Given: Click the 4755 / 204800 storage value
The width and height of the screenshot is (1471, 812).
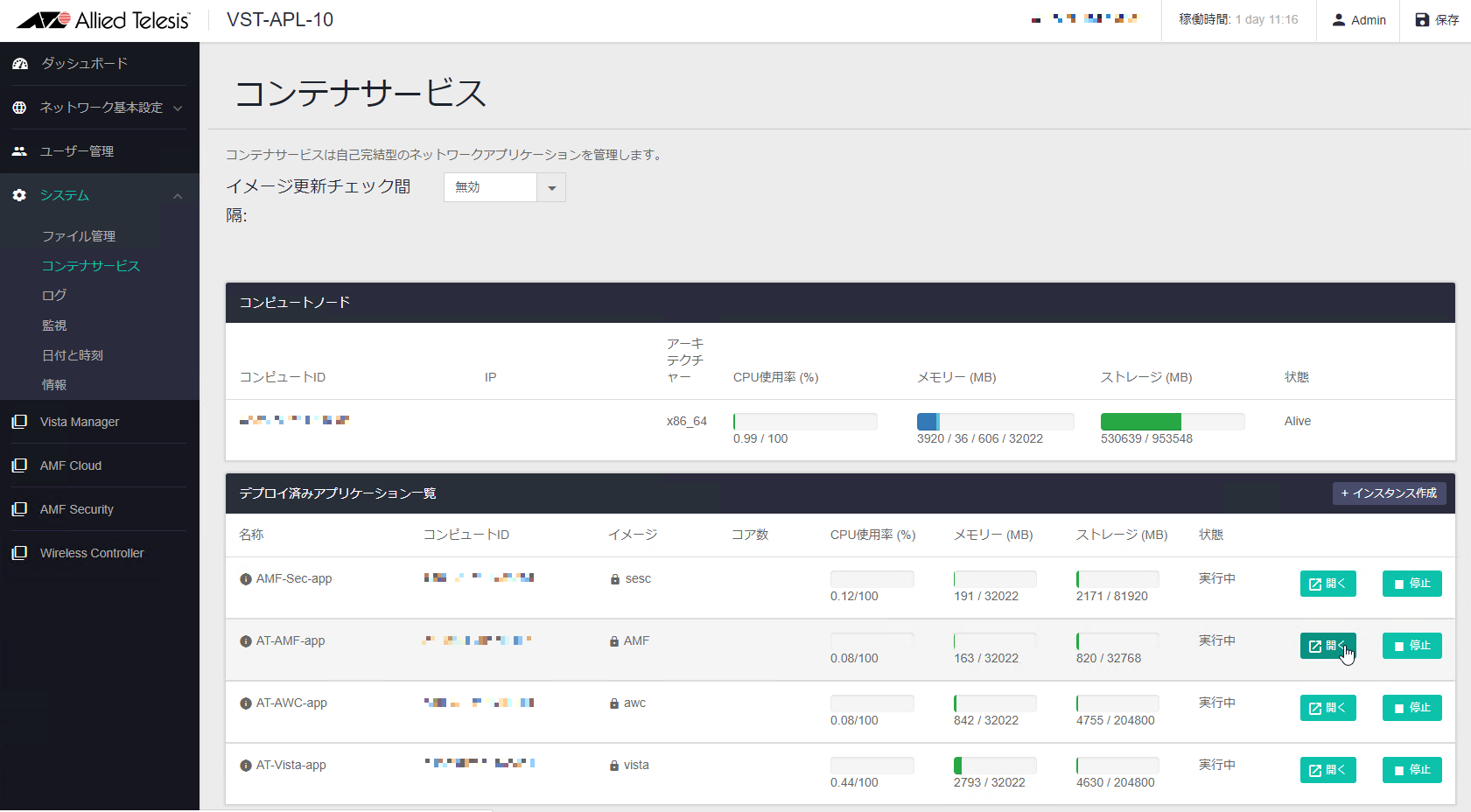Looking at the screenshot, I should [x=1116, y=721].
